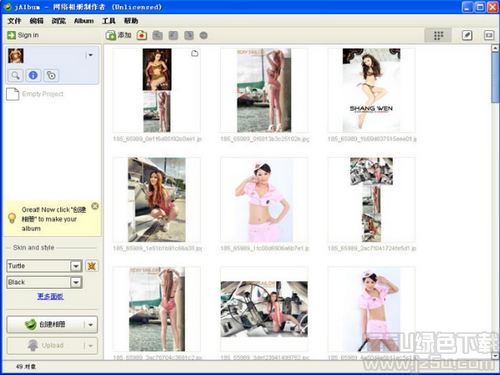Click the 添加 (Add) toolbar button
This screenshot has height=375, width=500.
click(118, 35)
